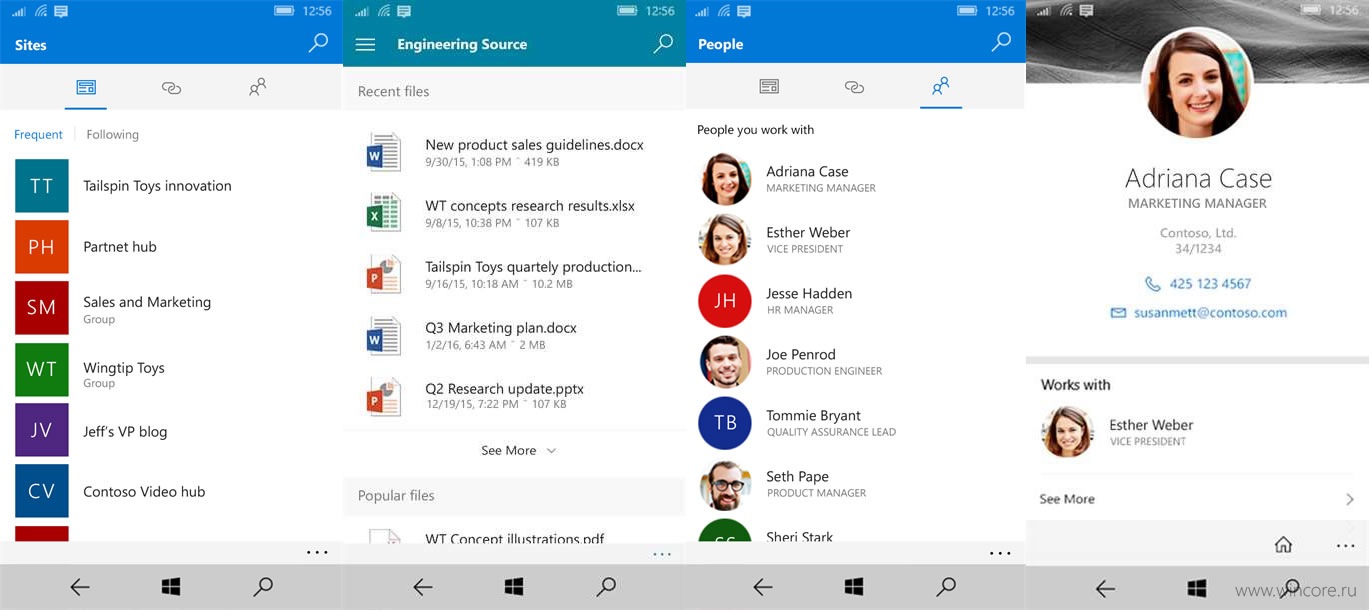The image size is (1369, 610).
Task: Open hamburger menu in Engineering Source
Action: (365, 45)
